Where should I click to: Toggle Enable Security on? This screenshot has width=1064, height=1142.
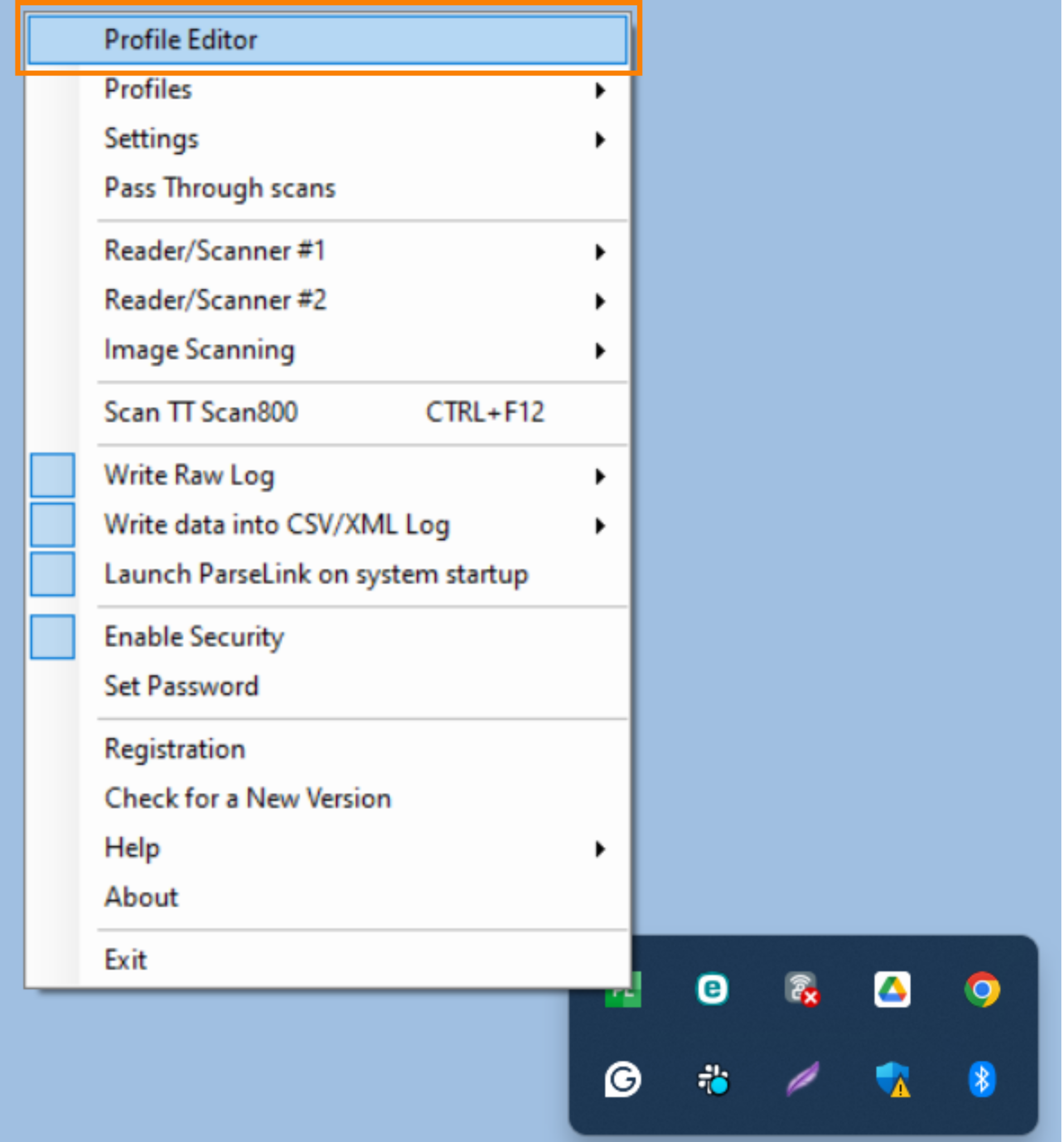click(x=53, y=636)
